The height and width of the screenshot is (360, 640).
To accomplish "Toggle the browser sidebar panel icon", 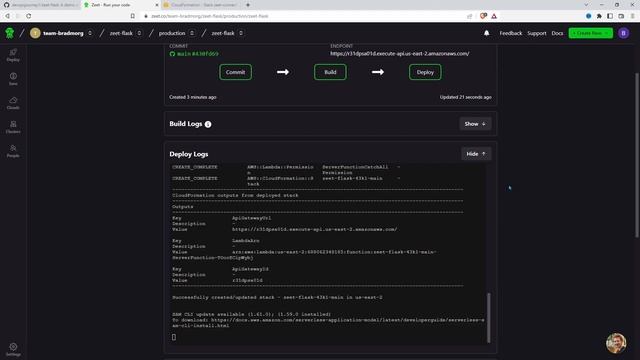I will [x=610, y=16].
